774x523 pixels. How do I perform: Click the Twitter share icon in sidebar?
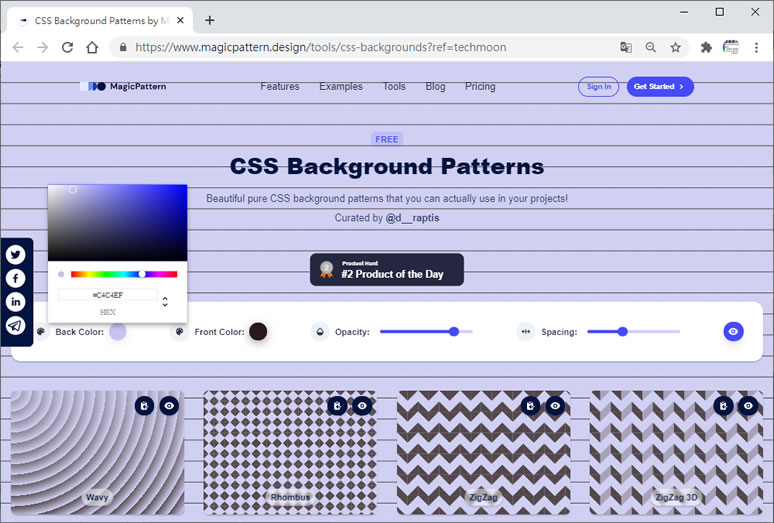[16, 255]
